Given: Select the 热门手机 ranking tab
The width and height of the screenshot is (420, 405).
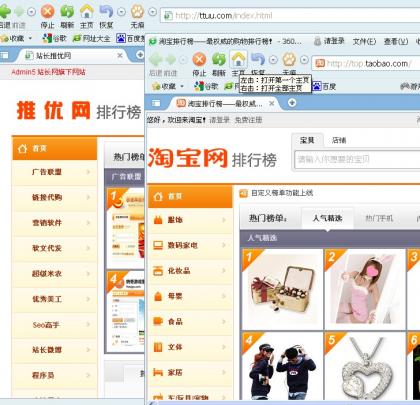Looking at the screenshot, I should point(379,218).
